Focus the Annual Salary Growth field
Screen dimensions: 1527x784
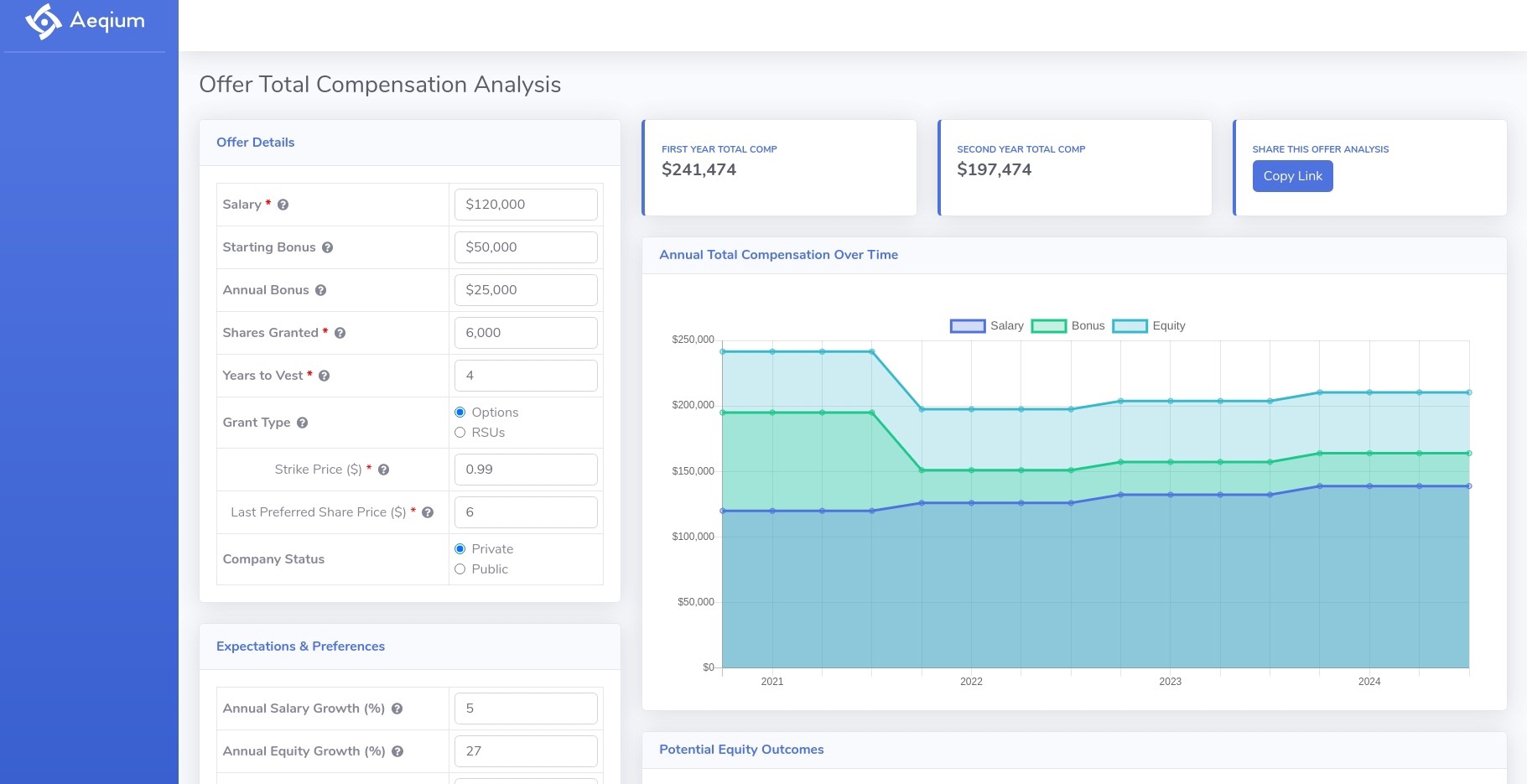pos(526,709)
